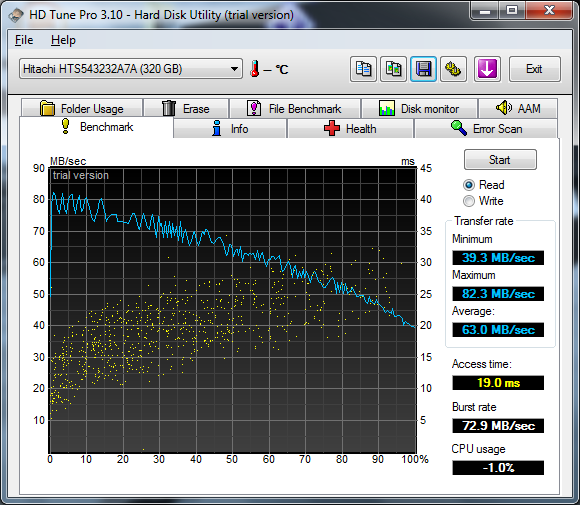Screen dimensions: 580x505
Task: Open the Health tab with red cross
Action: click(x=350, y=129)
